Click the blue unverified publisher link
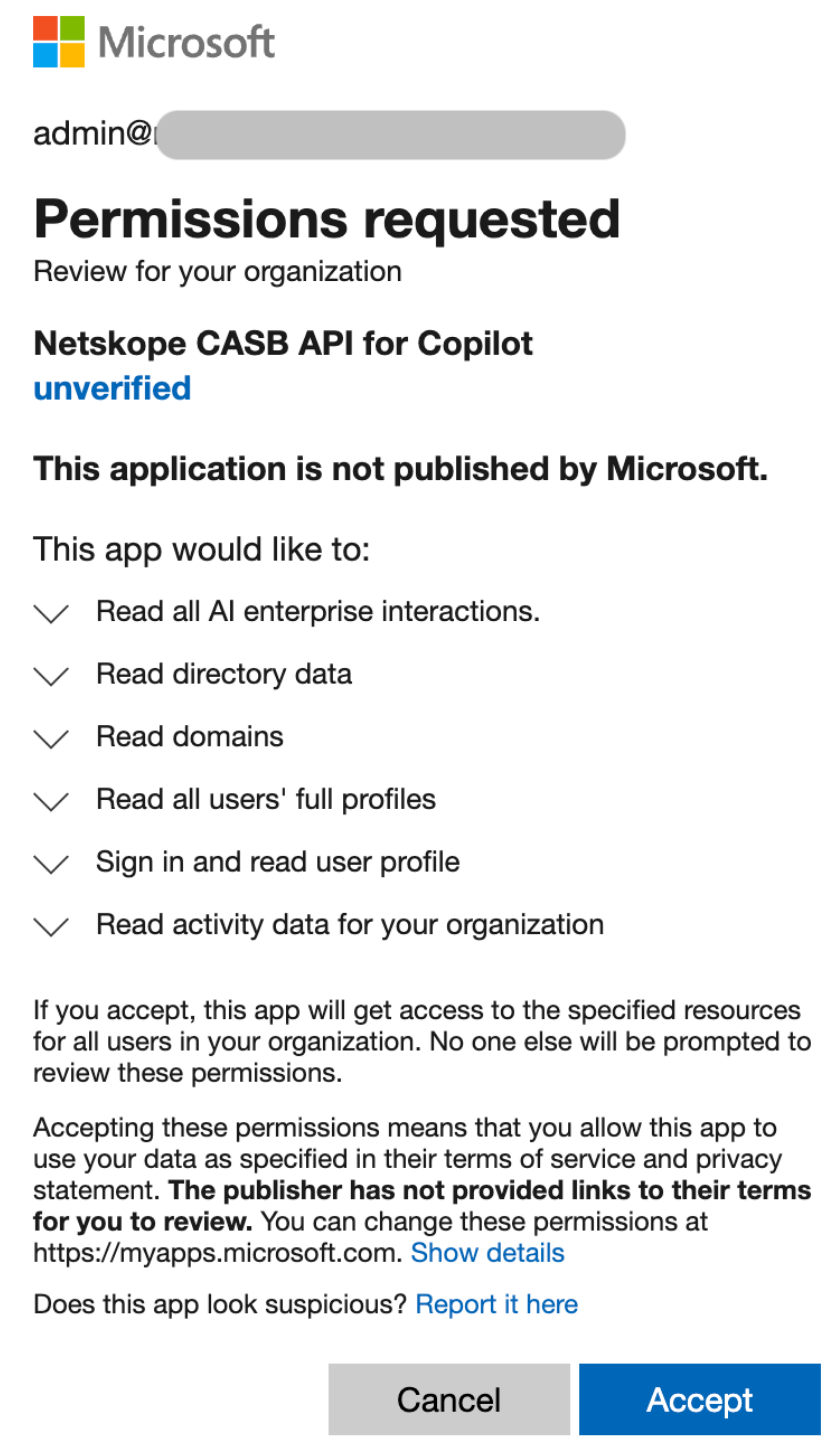This screenshot has height=1444, width=832. pos(112,388)
